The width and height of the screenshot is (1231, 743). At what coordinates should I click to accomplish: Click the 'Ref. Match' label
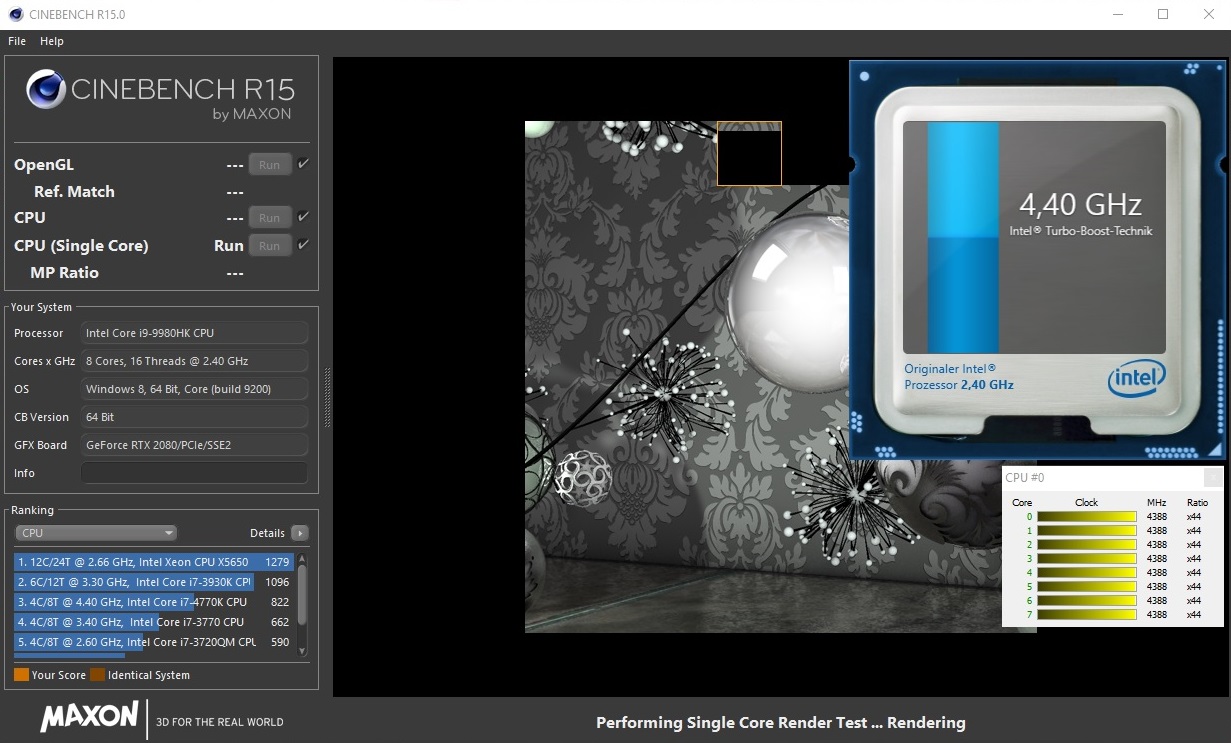pos(74,192)
